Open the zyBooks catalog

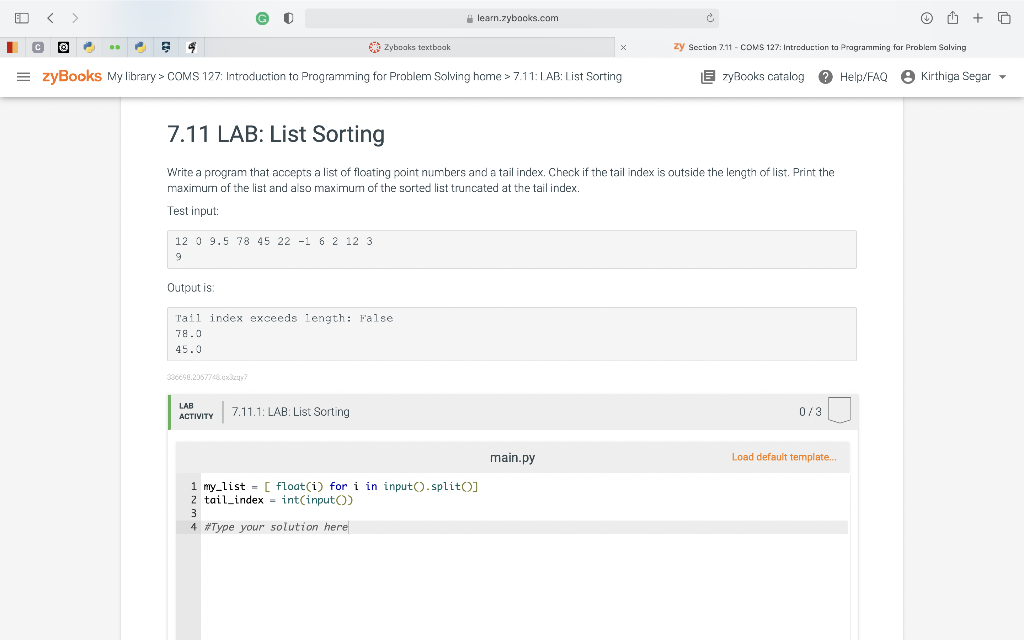coord(751,76)
